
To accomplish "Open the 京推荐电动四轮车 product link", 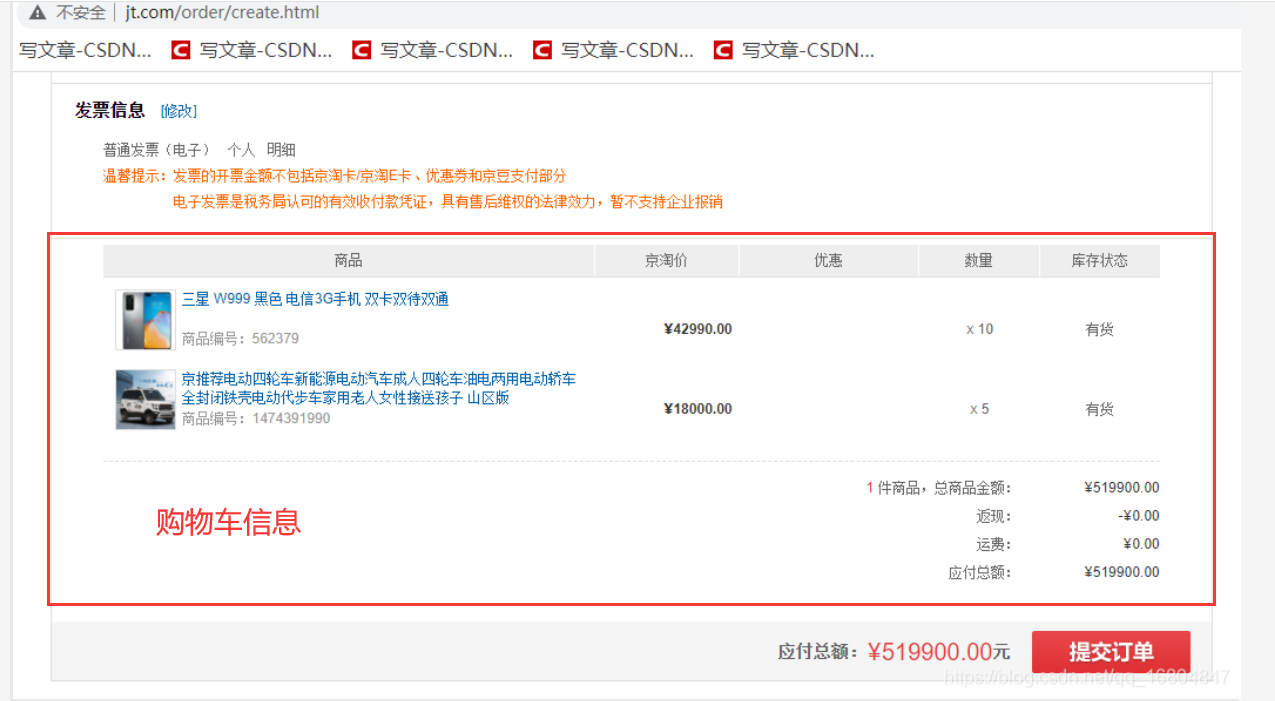I will 378,388.
